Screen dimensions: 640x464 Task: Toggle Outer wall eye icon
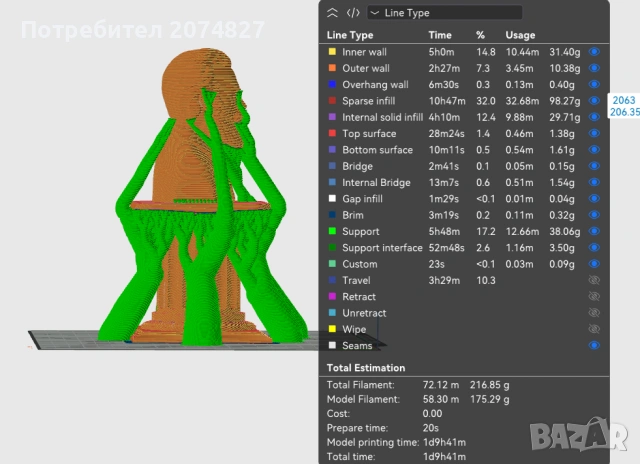594,68
